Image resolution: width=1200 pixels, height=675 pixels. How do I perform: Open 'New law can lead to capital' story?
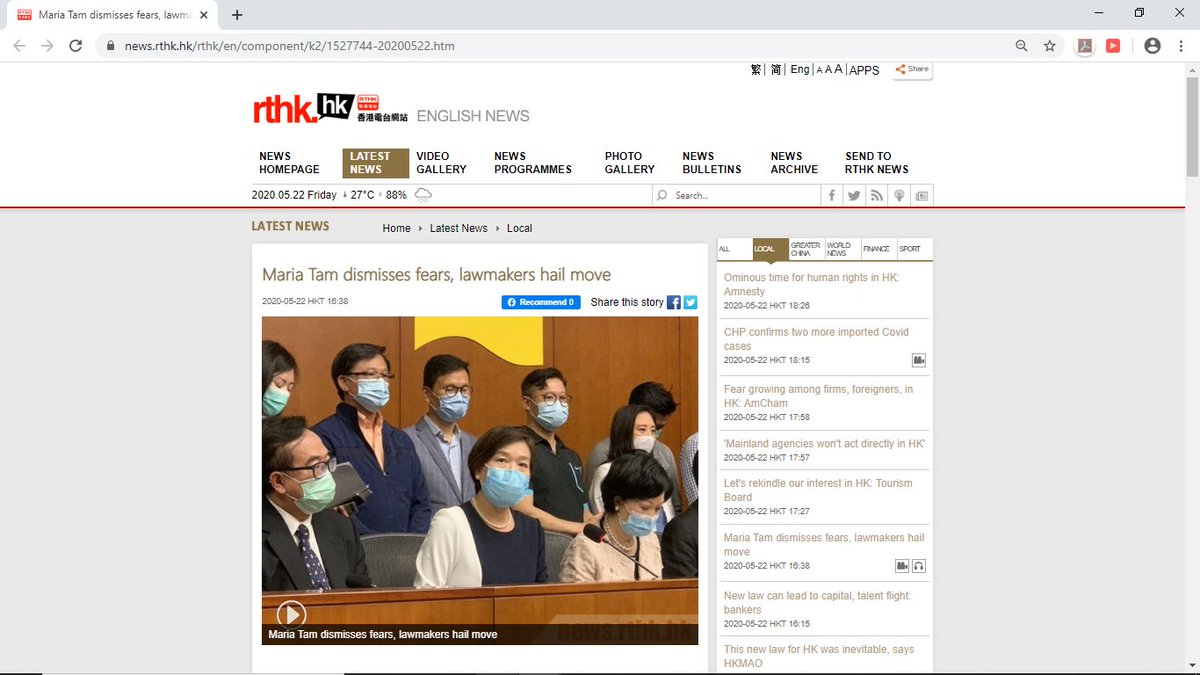pyautogui.click(x=817, y=602)
